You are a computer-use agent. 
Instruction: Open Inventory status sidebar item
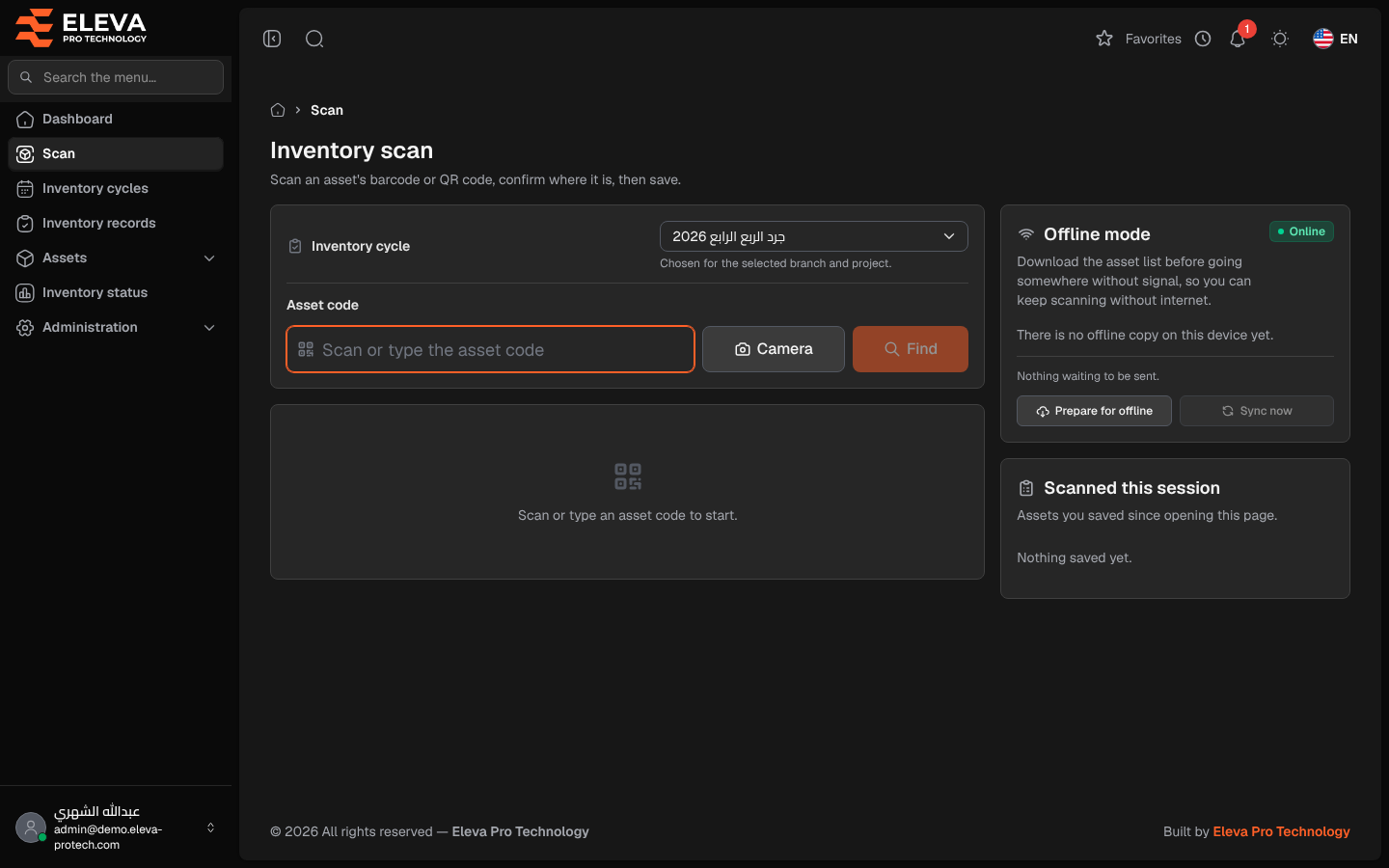(116, 292)
